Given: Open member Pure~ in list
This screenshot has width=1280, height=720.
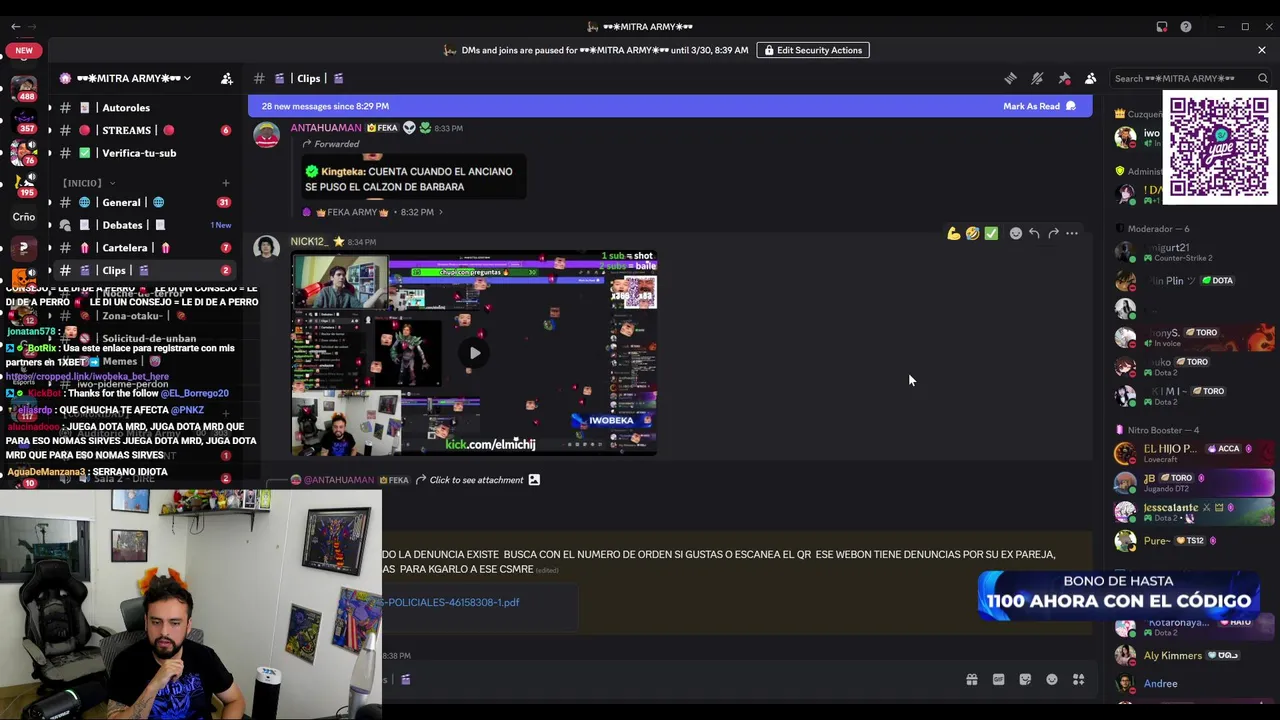Looking at the screenshot, I should click(x=1190, y=541).
